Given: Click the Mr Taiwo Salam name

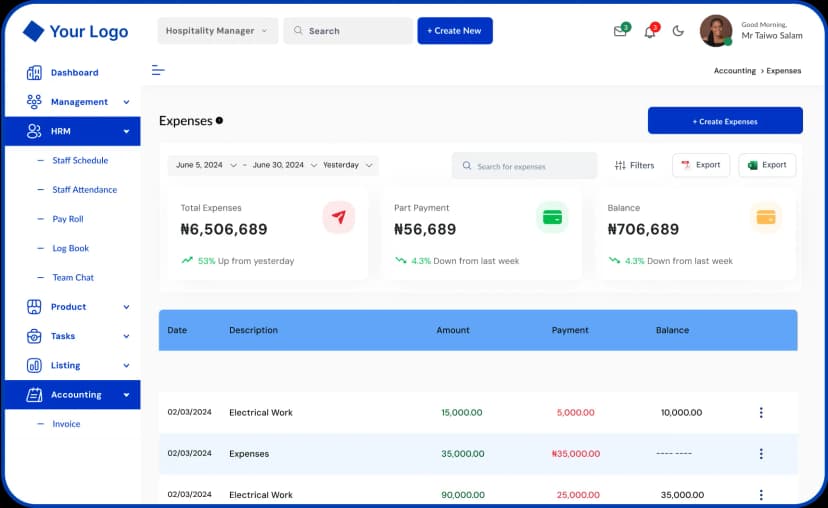Looking at the screenshot, I should [x=771, y=35].
